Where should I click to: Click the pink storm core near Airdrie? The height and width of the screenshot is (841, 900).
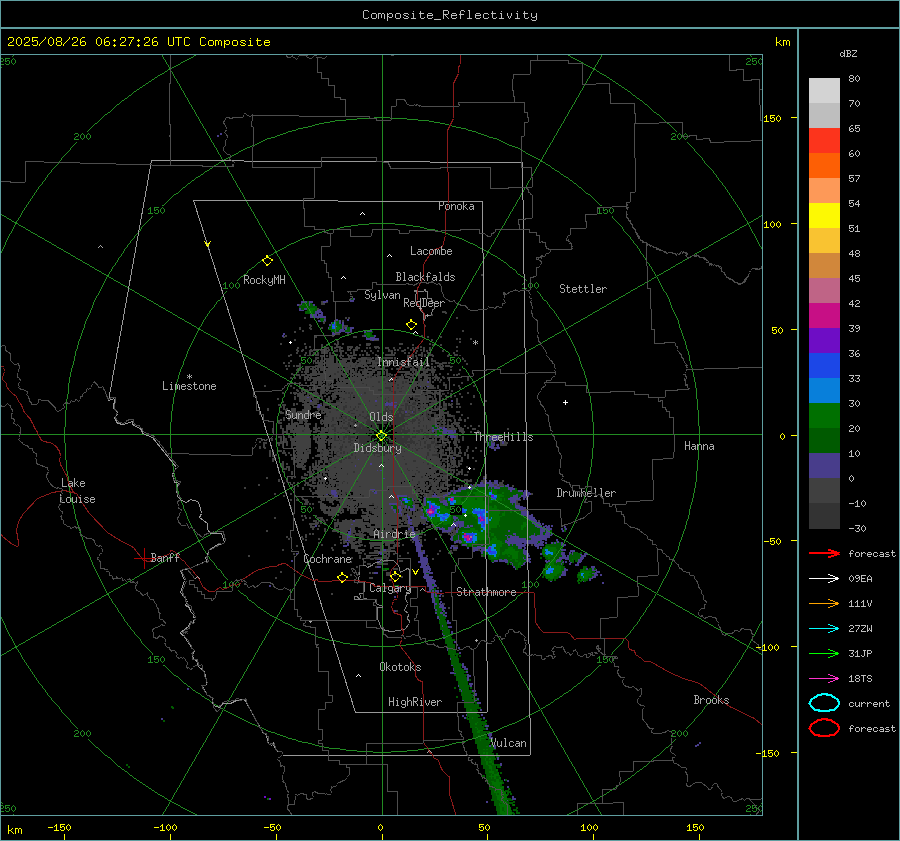(x=430, y=510)
